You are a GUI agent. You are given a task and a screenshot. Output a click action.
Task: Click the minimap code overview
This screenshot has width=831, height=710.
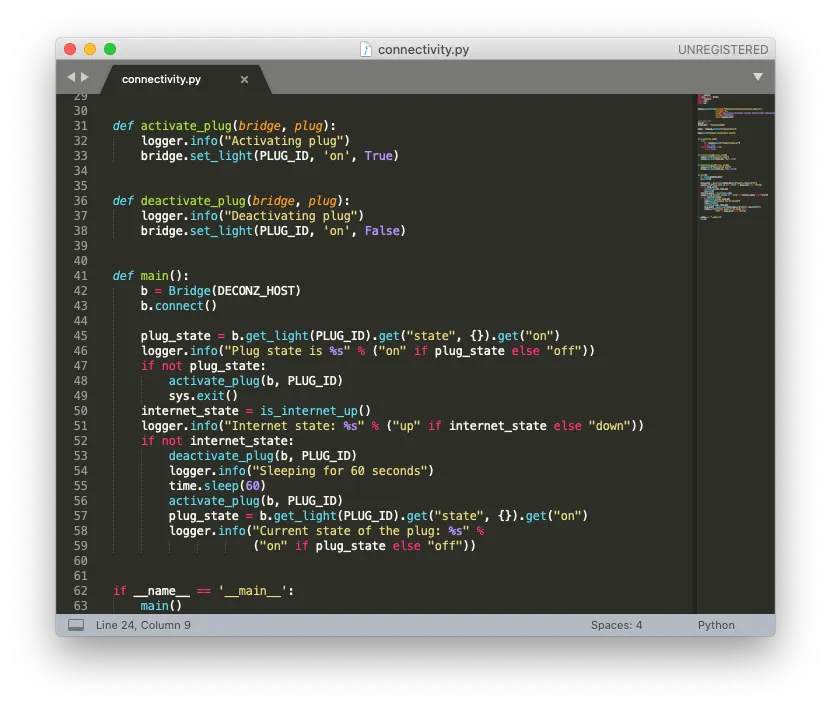[x=736, y=157]
